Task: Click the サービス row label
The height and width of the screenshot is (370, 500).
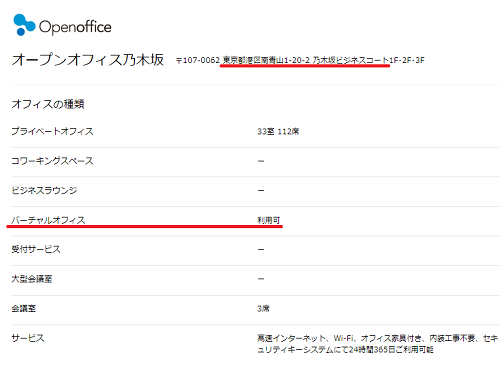Action: (28, 338)
